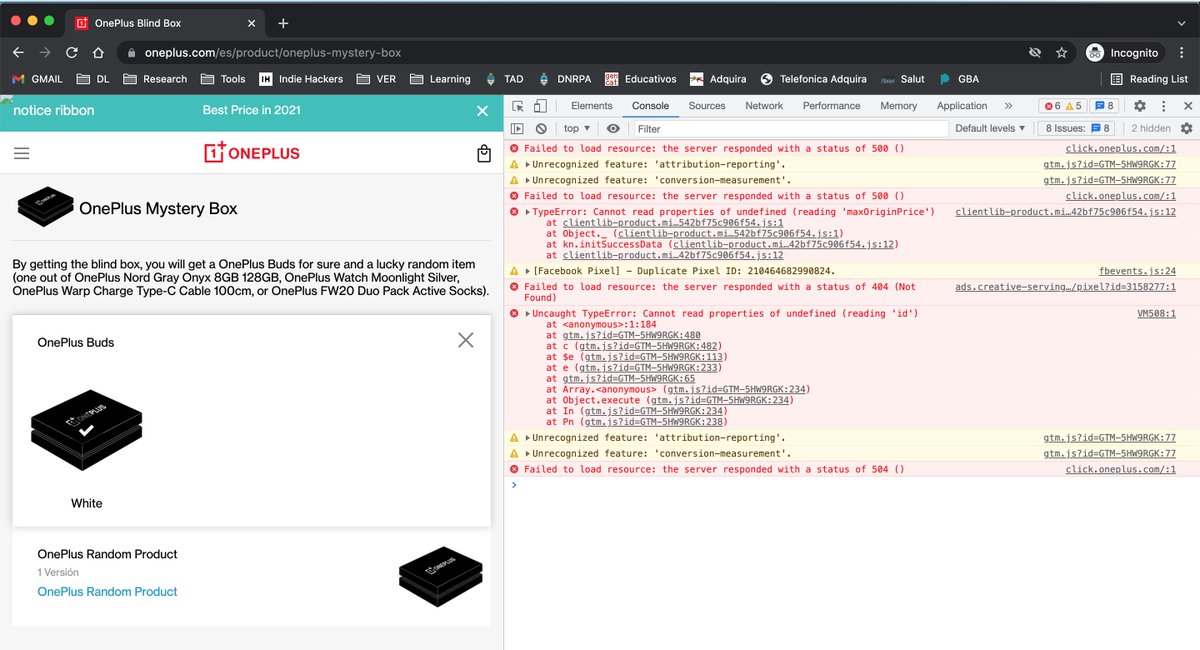Open the Educativos bookmark
Screen dimensions: 1200x650
tap(638, 79)
